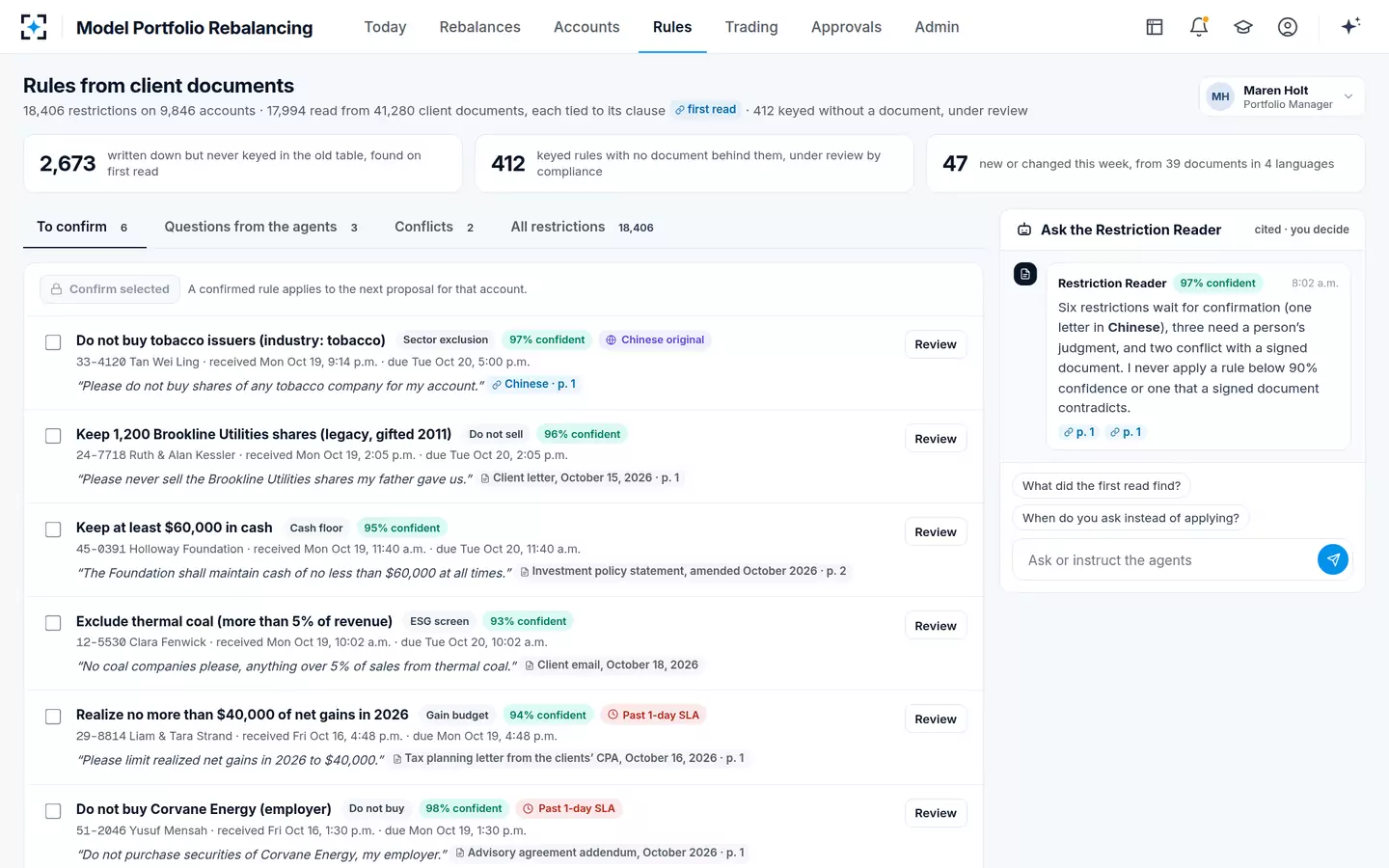Send the message to the agents
Screen dimensions: 1389x868
point(1333,559)
